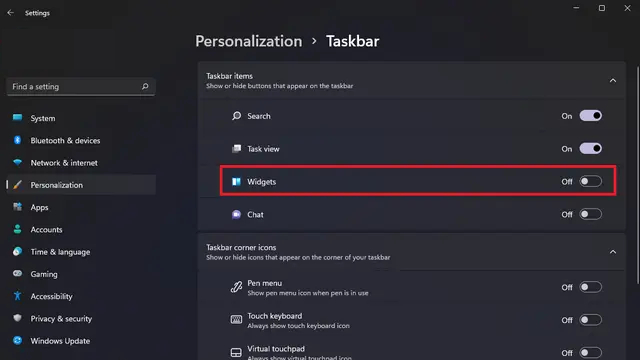Turn off the Search toggle
This screenshot has width=640, height=360.
[x=590, y=116]
